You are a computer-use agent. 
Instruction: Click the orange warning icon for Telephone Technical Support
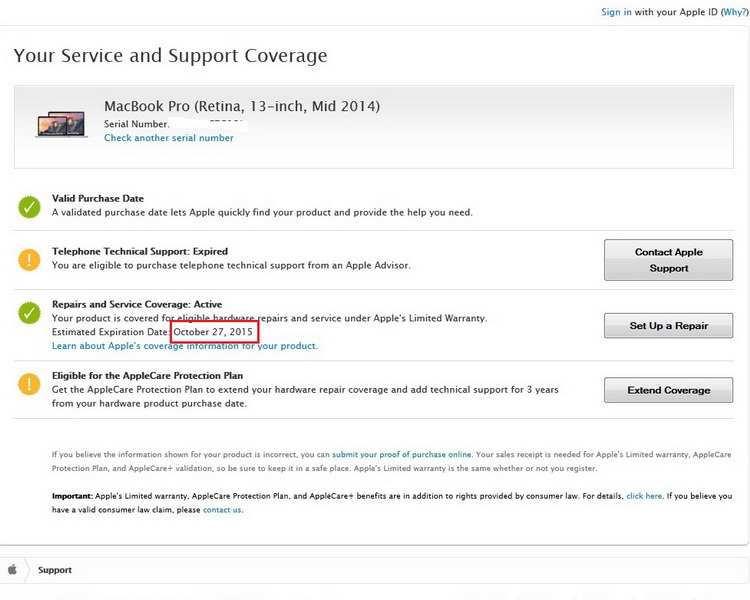click(x=29, y=260)
